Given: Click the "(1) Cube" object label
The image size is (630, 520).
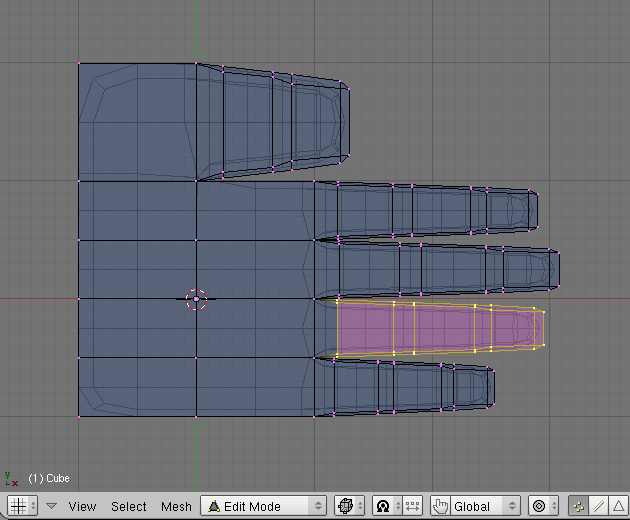Looking at the screenshot, I should [x=49, y=478].
